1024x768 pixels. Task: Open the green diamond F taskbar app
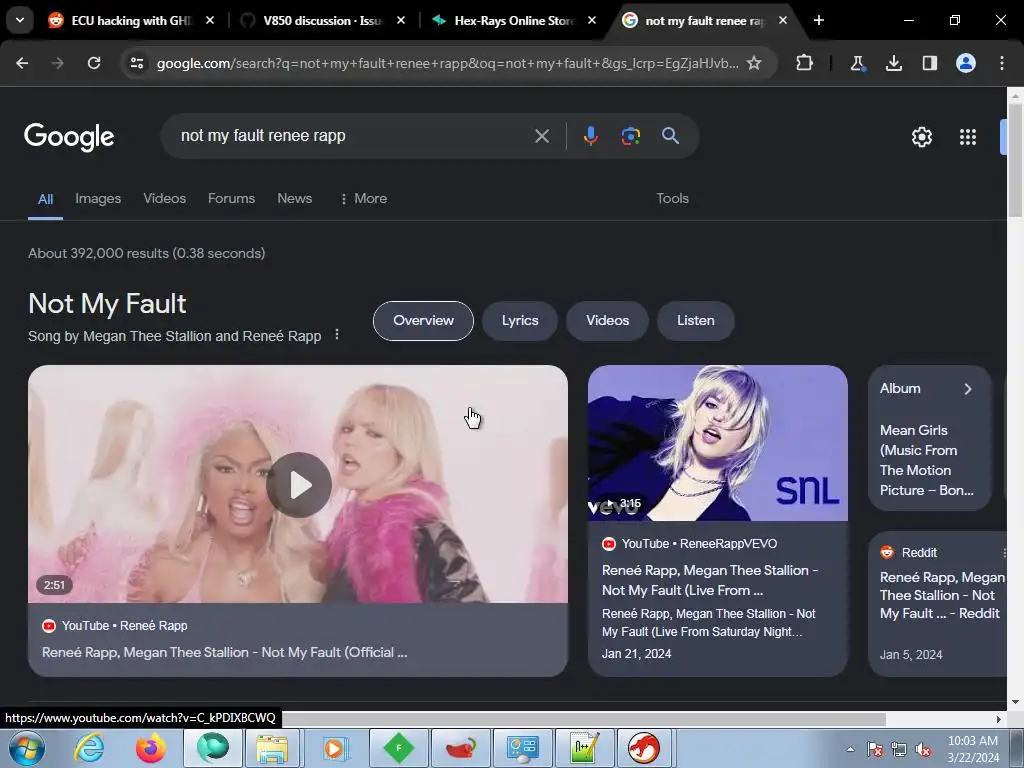click(x=398, y=748)
